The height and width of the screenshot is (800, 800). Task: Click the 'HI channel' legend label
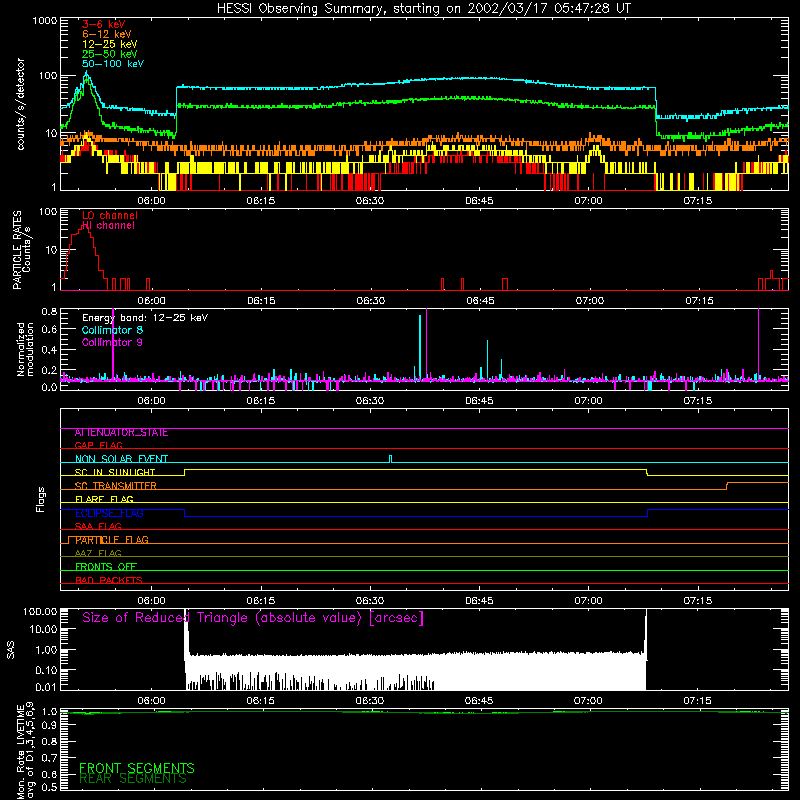click(108, 226)
